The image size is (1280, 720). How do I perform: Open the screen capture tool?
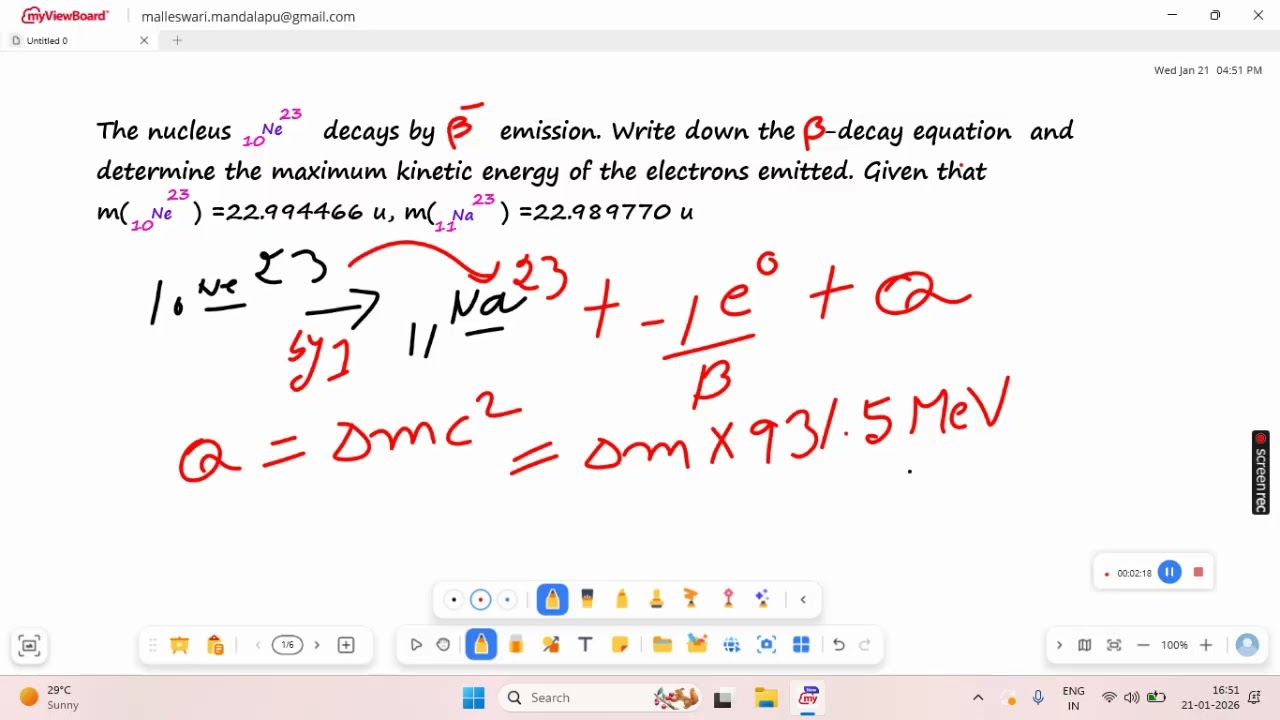(x=767, y=645)
